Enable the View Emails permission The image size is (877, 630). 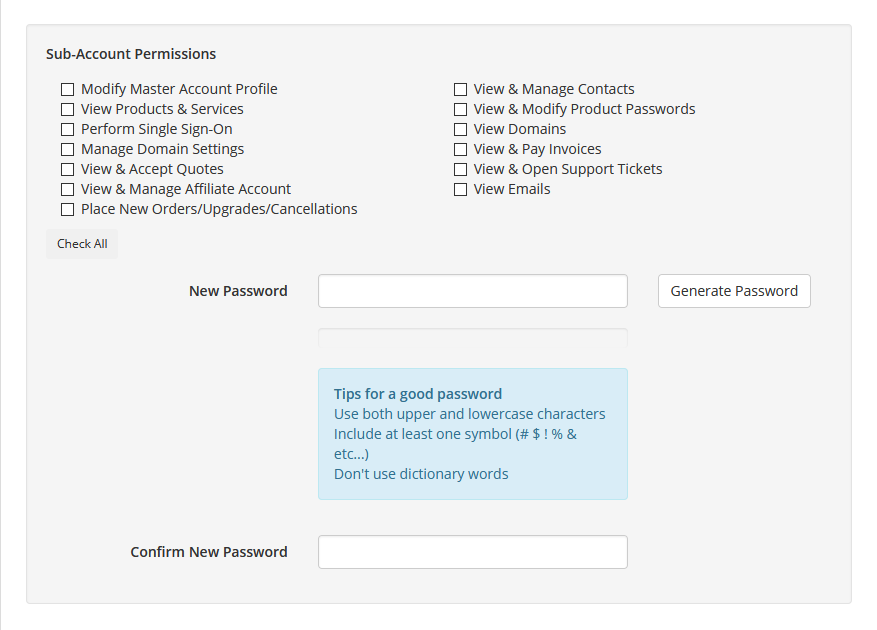[460, 189]
